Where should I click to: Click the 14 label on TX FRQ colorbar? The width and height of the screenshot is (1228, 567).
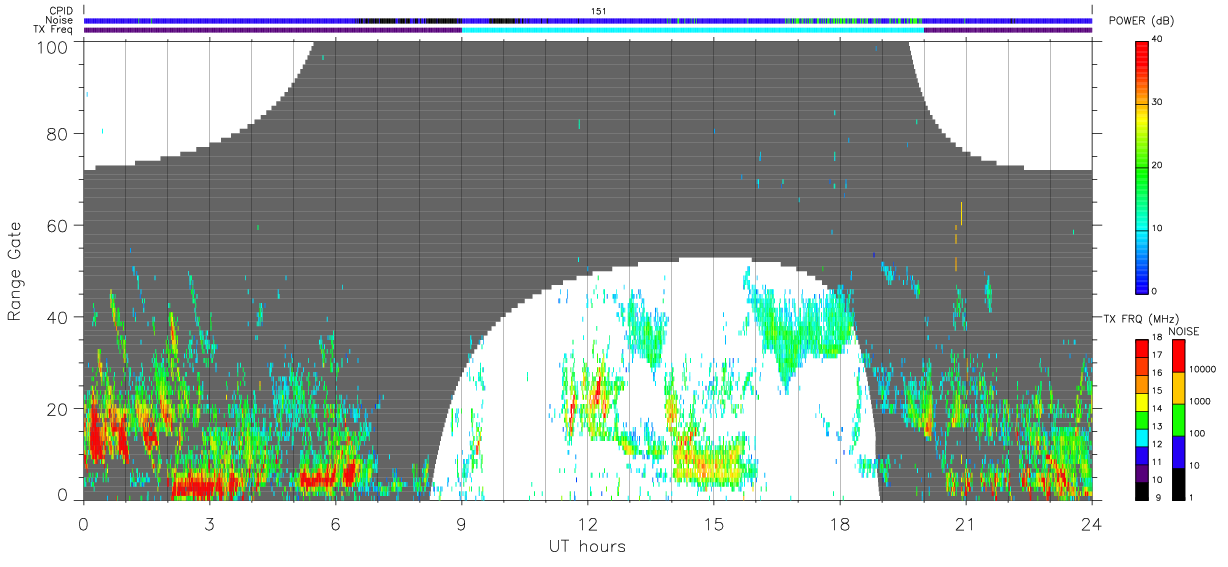click(x=1156, y=409)
